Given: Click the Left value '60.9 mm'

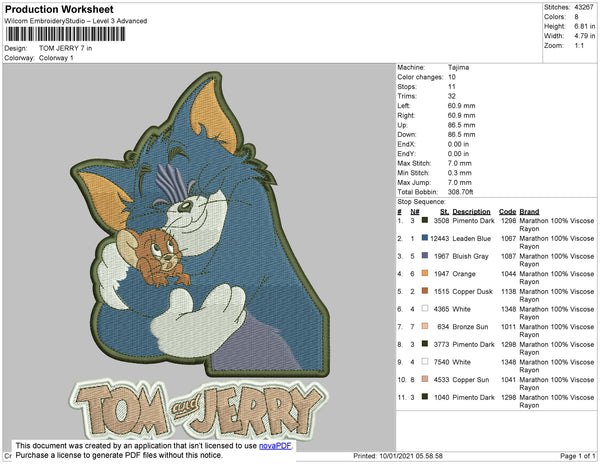Looking at the screenshot, I should [x=461, y=106].
